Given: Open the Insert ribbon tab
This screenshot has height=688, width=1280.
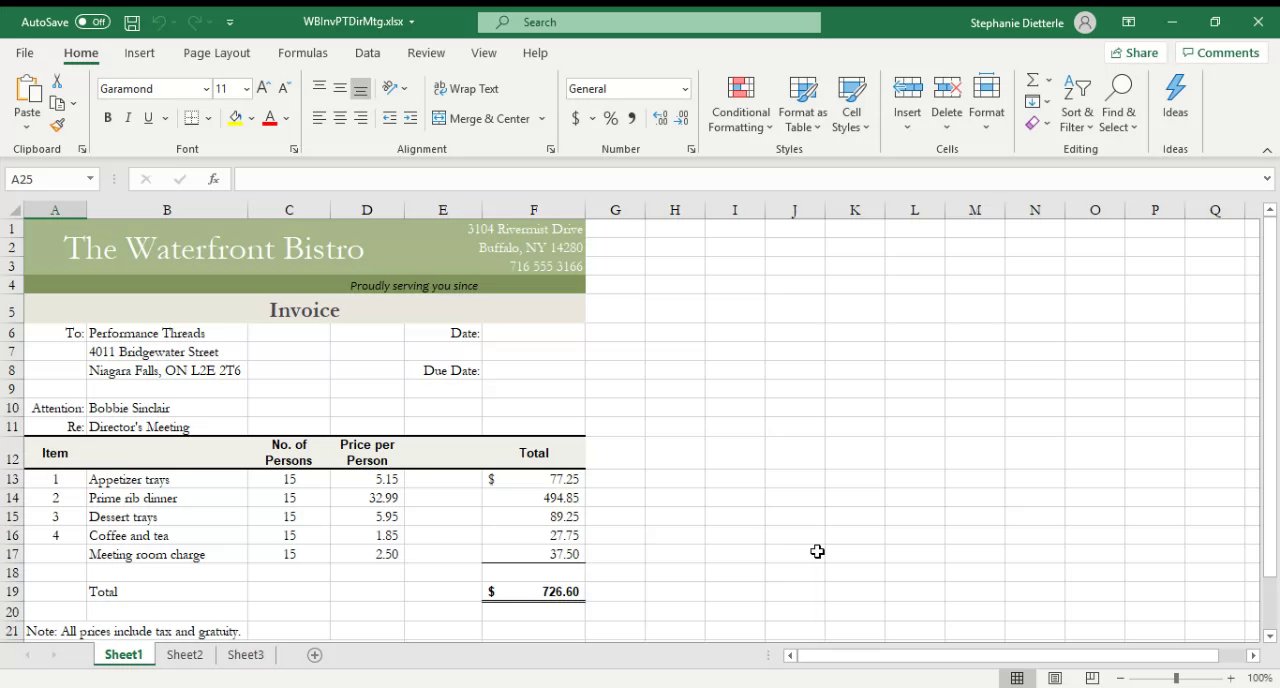Looking at the screenshot, I should click(139, 53).
